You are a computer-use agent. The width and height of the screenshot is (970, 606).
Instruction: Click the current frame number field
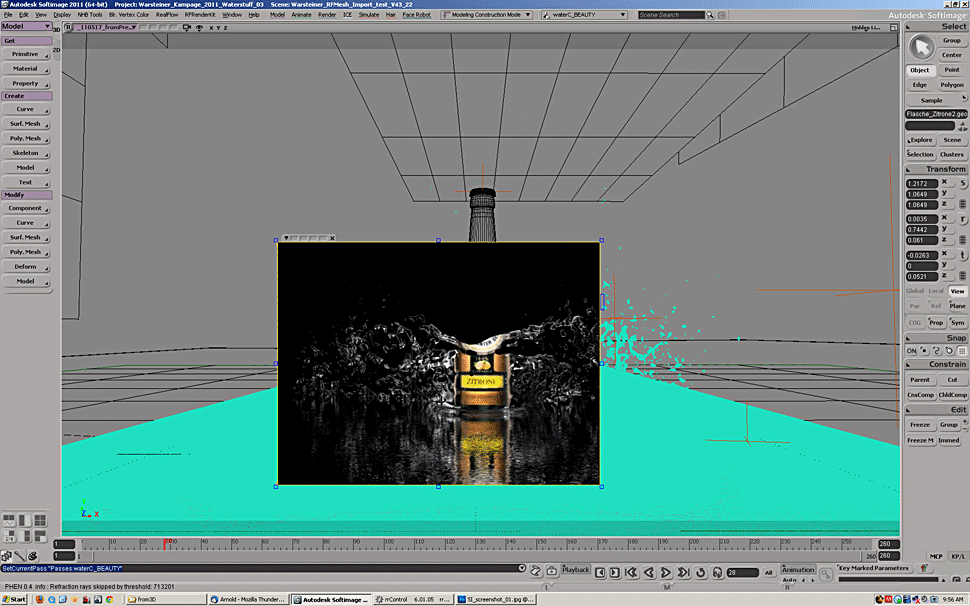(742, 573)
